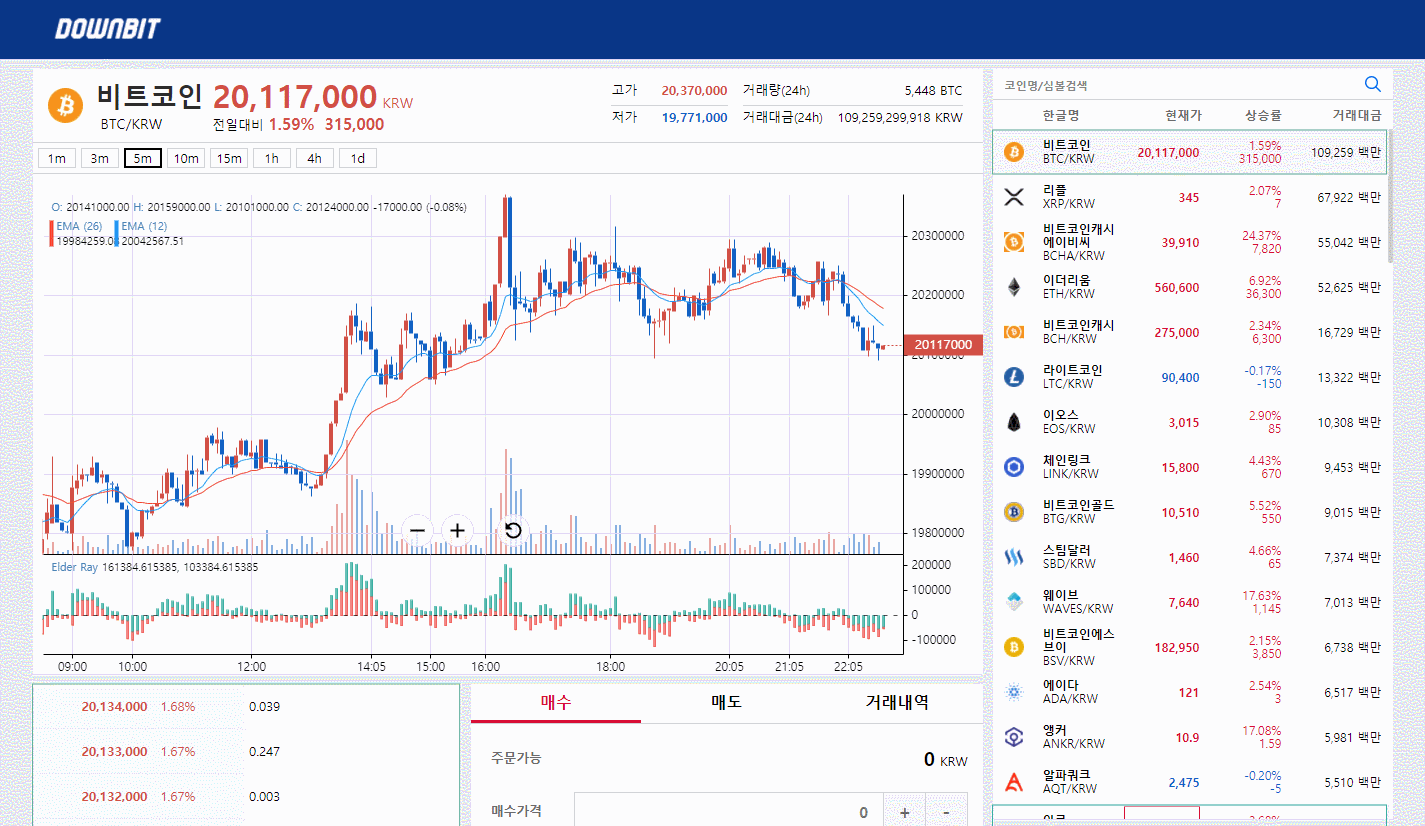Click the Bitcoin SV coin icon
The height and width of the screenshot is (826, 1425).
[x=1014, y=647]
